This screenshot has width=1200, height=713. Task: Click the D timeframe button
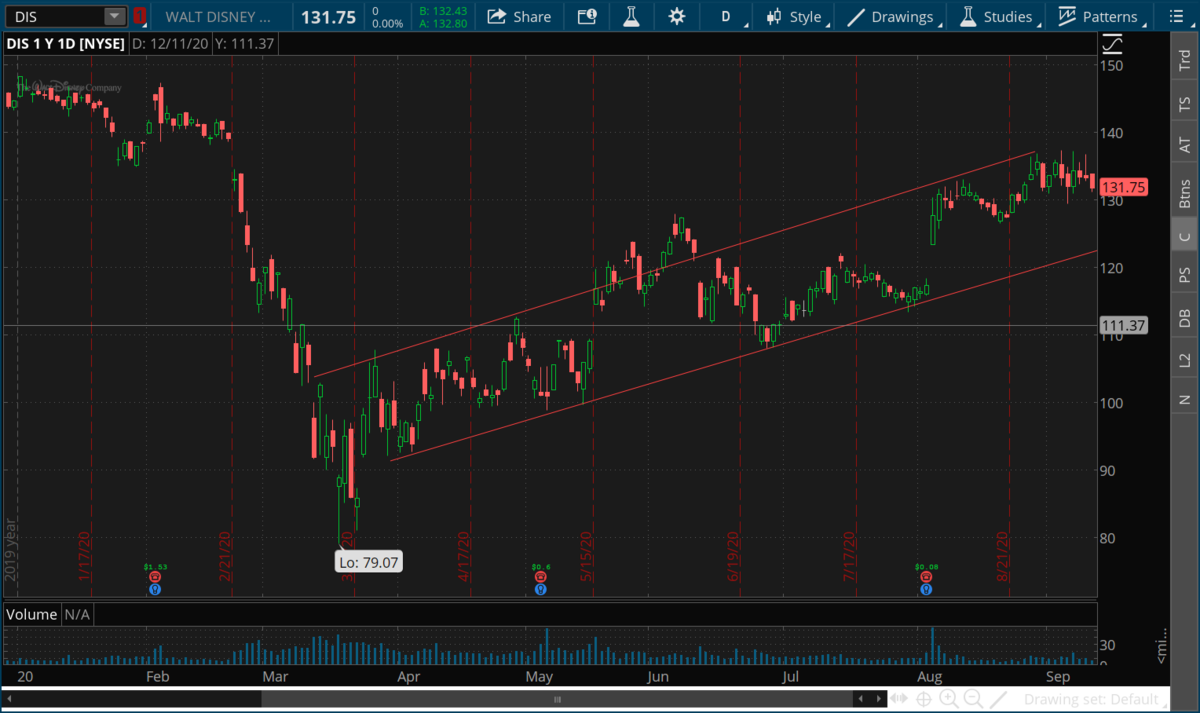coord(726,16)
